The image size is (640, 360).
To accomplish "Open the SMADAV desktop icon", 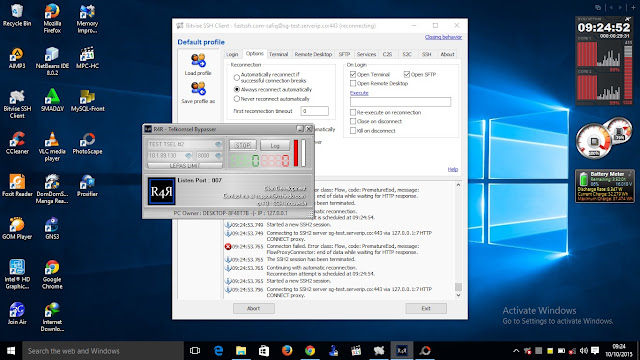I will point(52,100).
